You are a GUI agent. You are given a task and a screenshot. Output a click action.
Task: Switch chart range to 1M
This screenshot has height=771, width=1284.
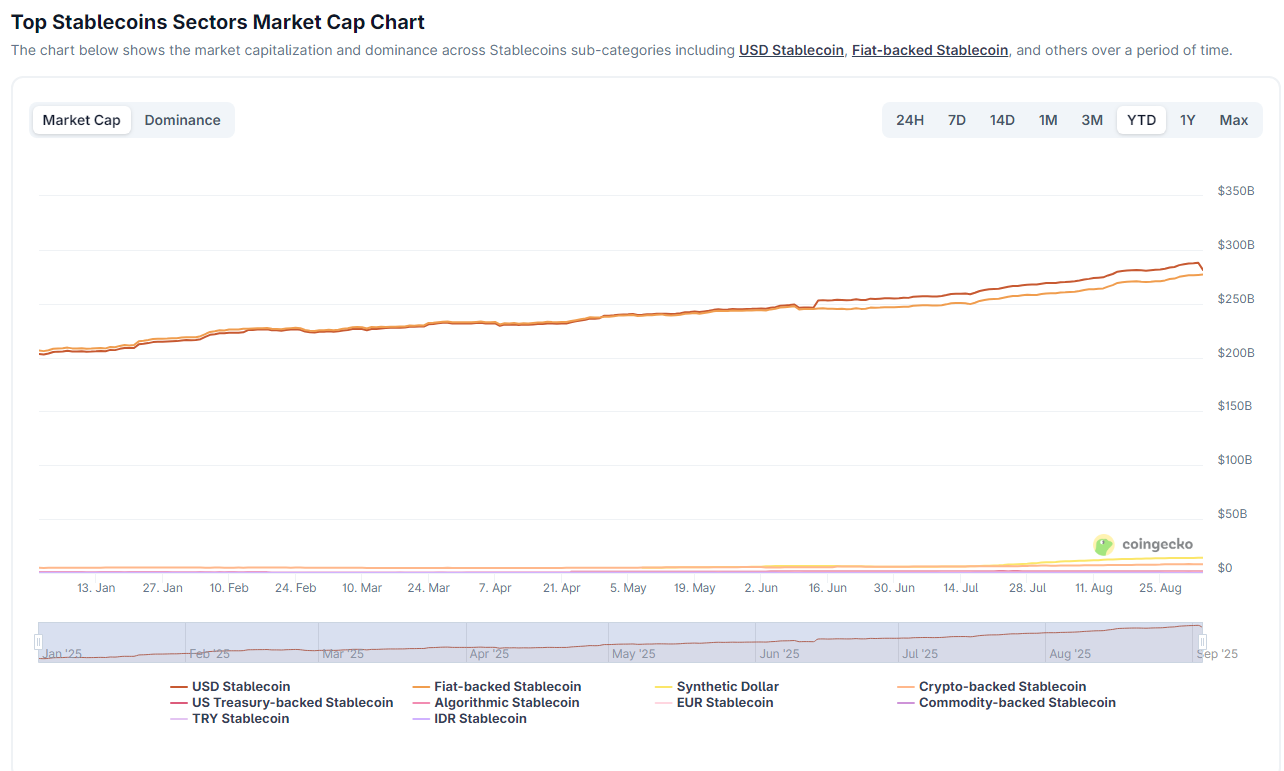tap(1047, 120)
